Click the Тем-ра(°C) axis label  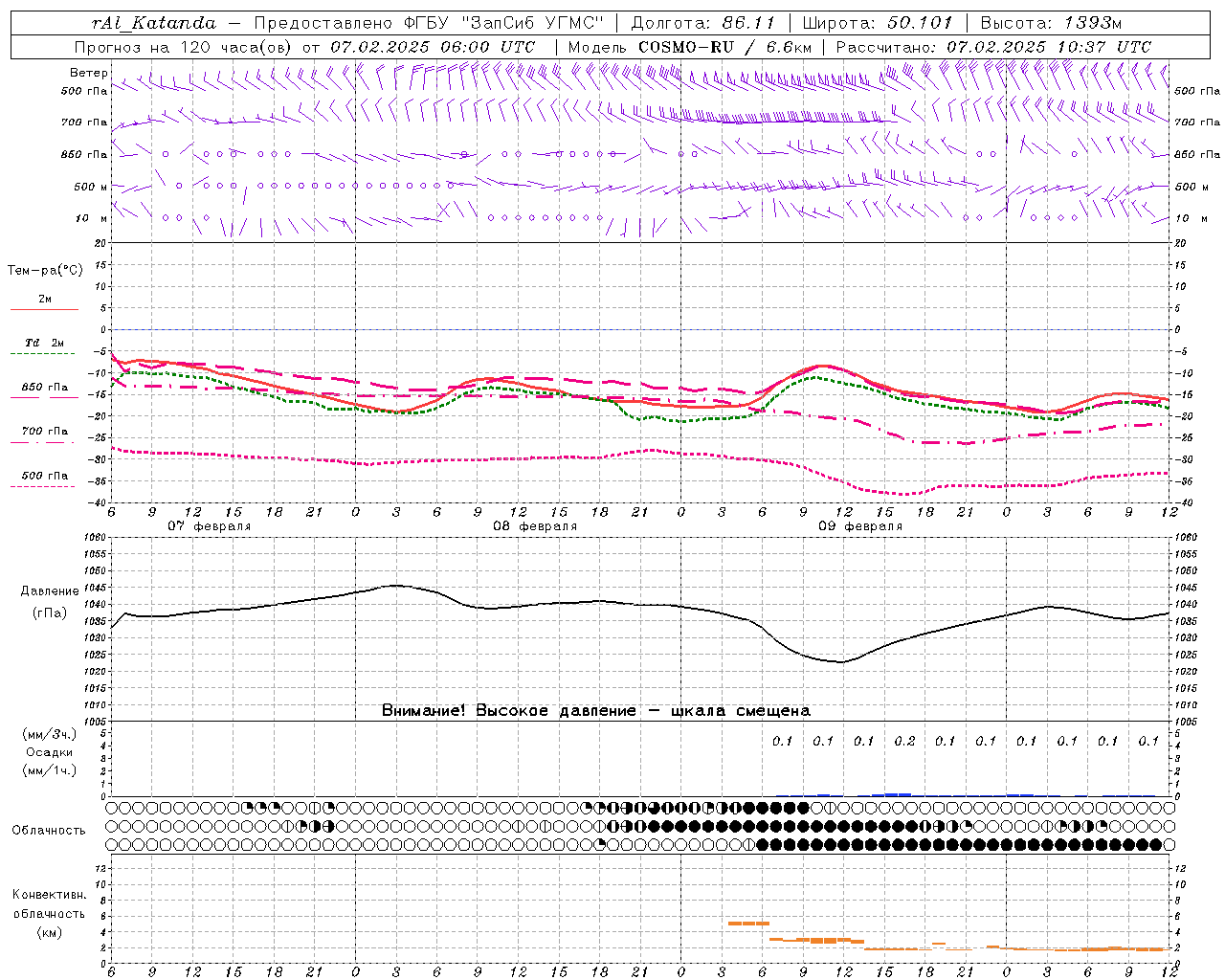(45, 270)
